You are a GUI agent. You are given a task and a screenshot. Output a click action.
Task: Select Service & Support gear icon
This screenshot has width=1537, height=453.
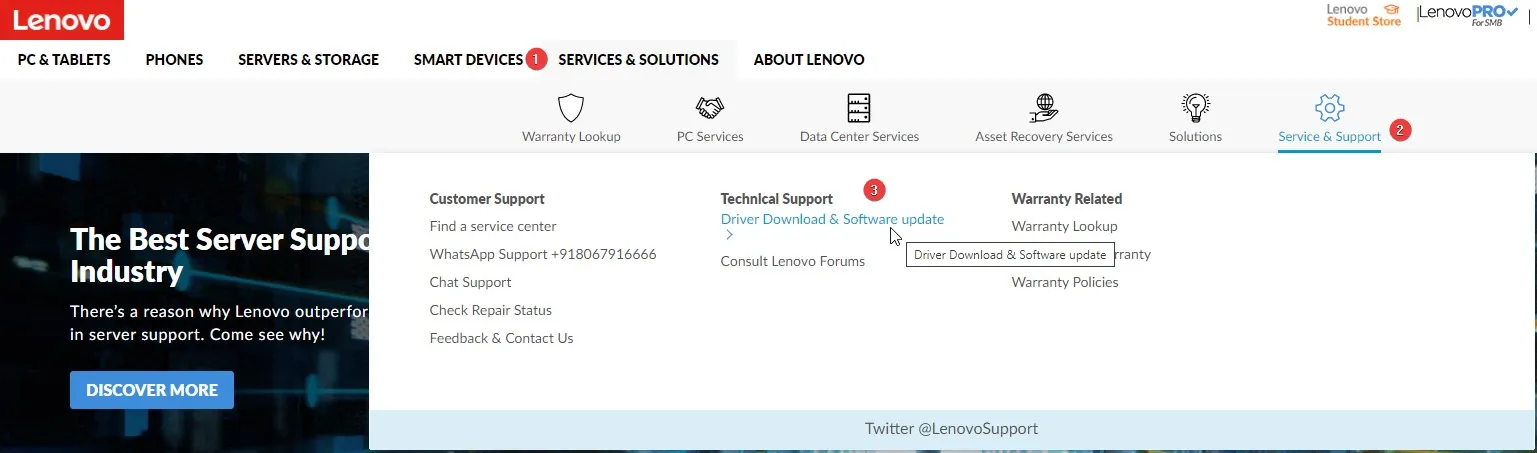(1329, 107)
